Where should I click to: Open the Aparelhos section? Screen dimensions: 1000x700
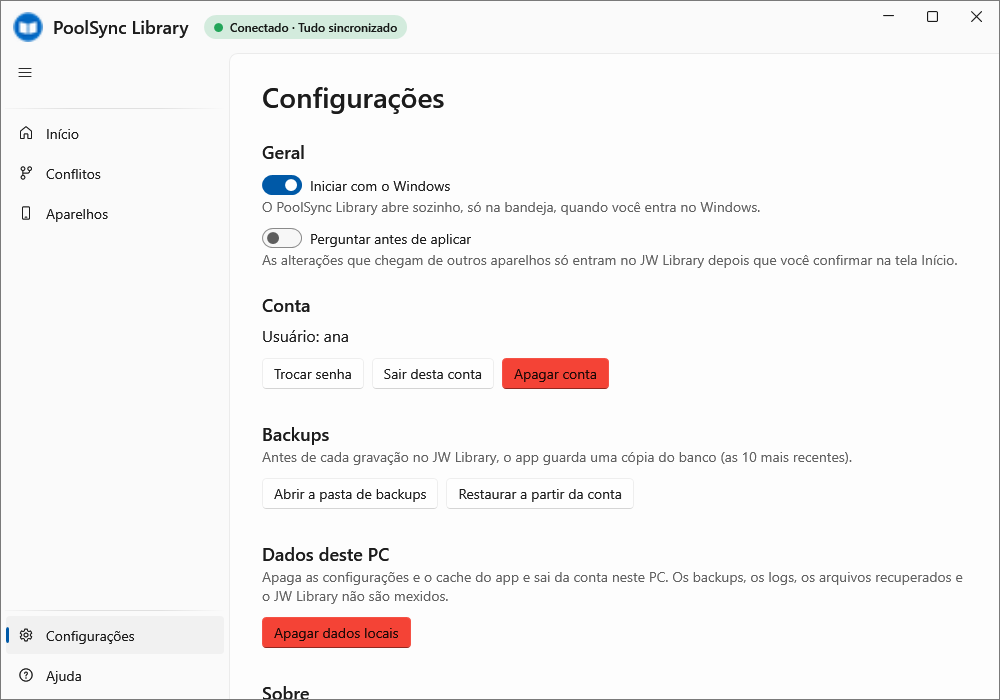115,214
